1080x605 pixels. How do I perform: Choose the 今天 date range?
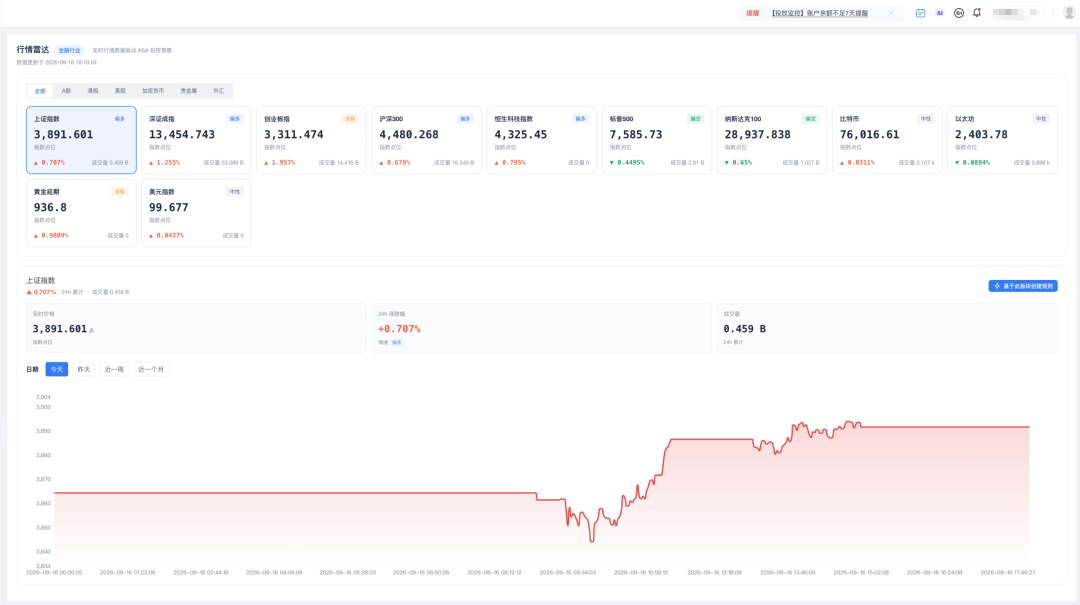point(56,369)
